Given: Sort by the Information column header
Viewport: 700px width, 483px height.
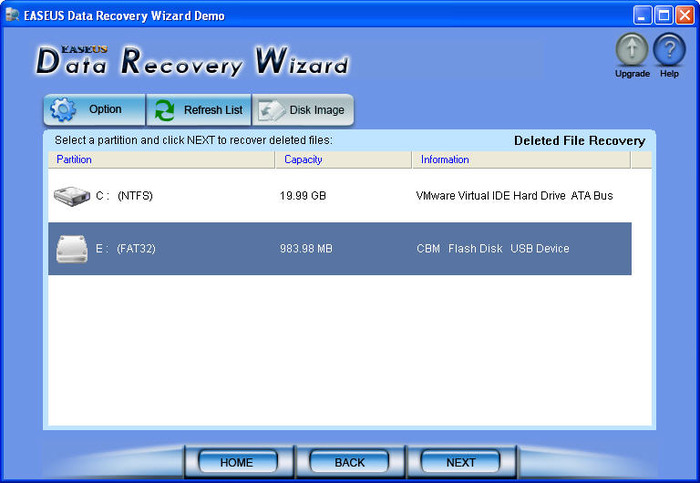Looking at the screenshot, I should 521,160.
